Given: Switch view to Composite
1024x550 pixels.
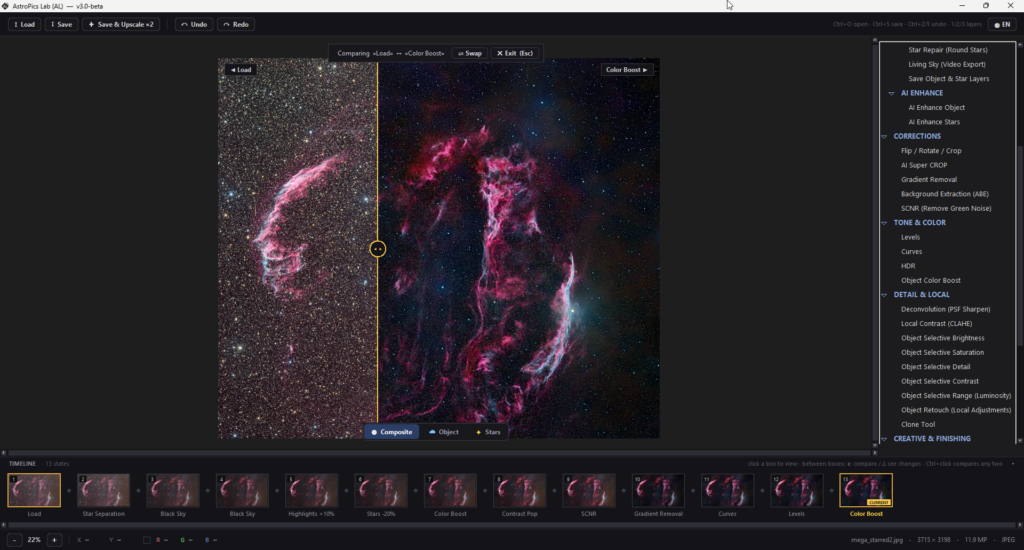Looking at the screenshot, I should [x=392, y=432].
